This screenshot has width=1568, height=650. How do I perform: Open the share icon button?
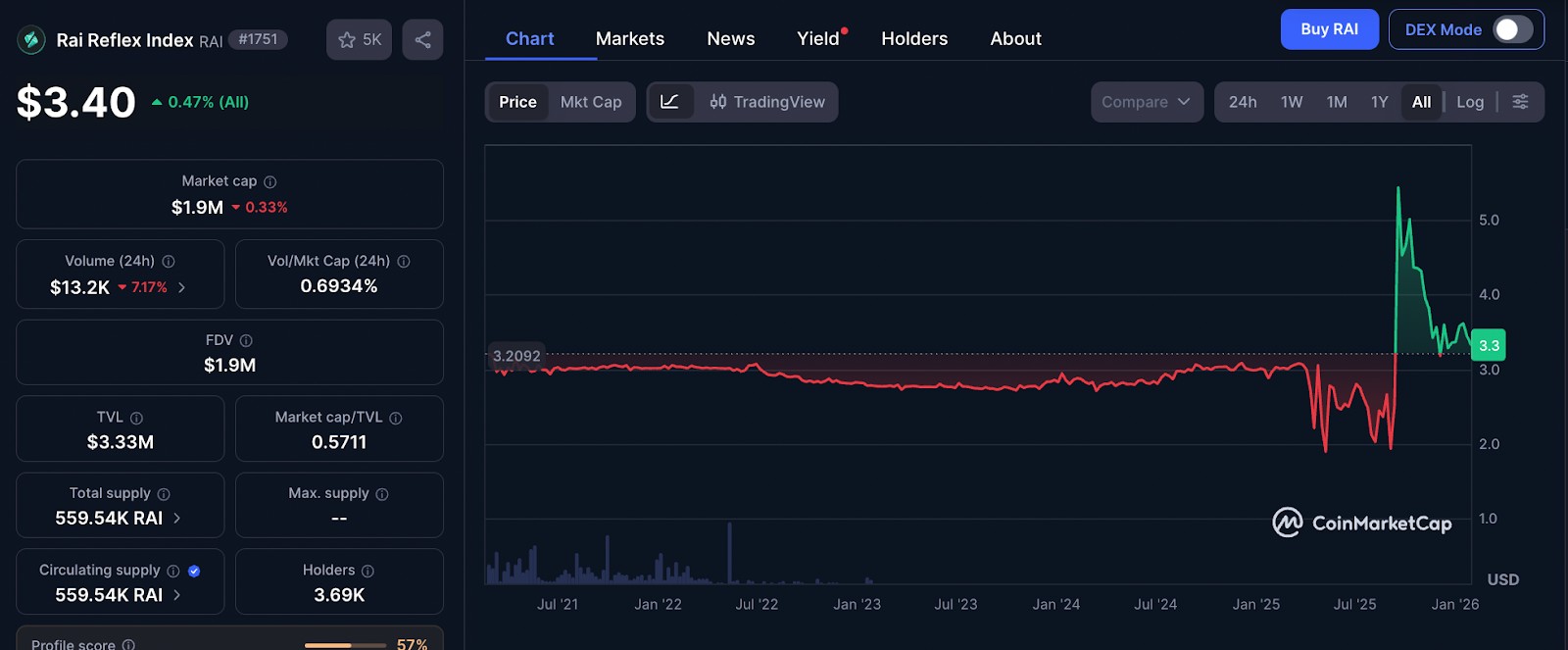click(422, 40)
